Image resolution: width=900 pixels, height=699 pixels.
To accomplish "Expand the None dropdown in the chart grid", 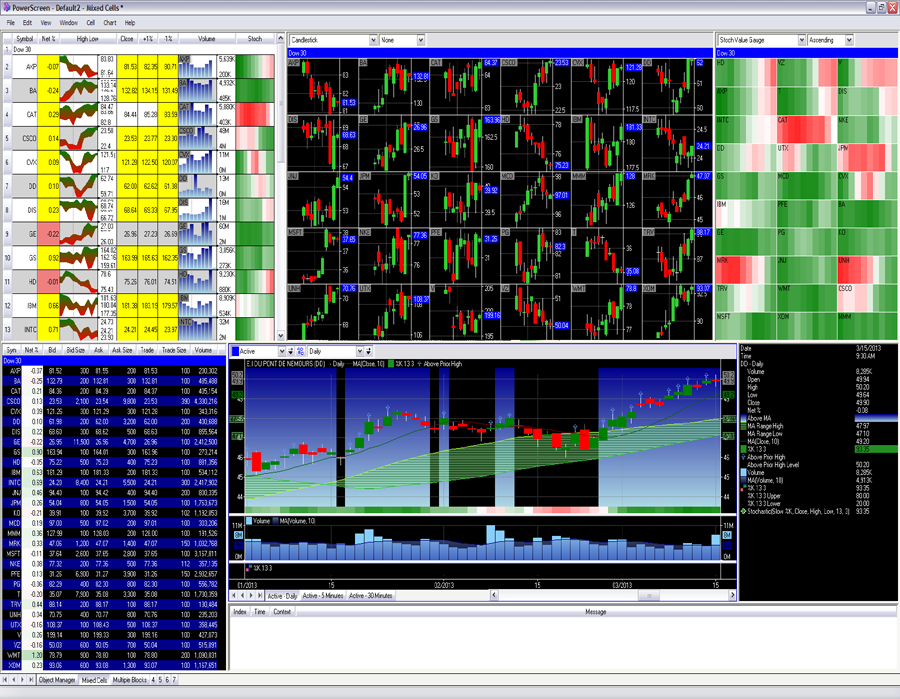I will pos(421,40).
